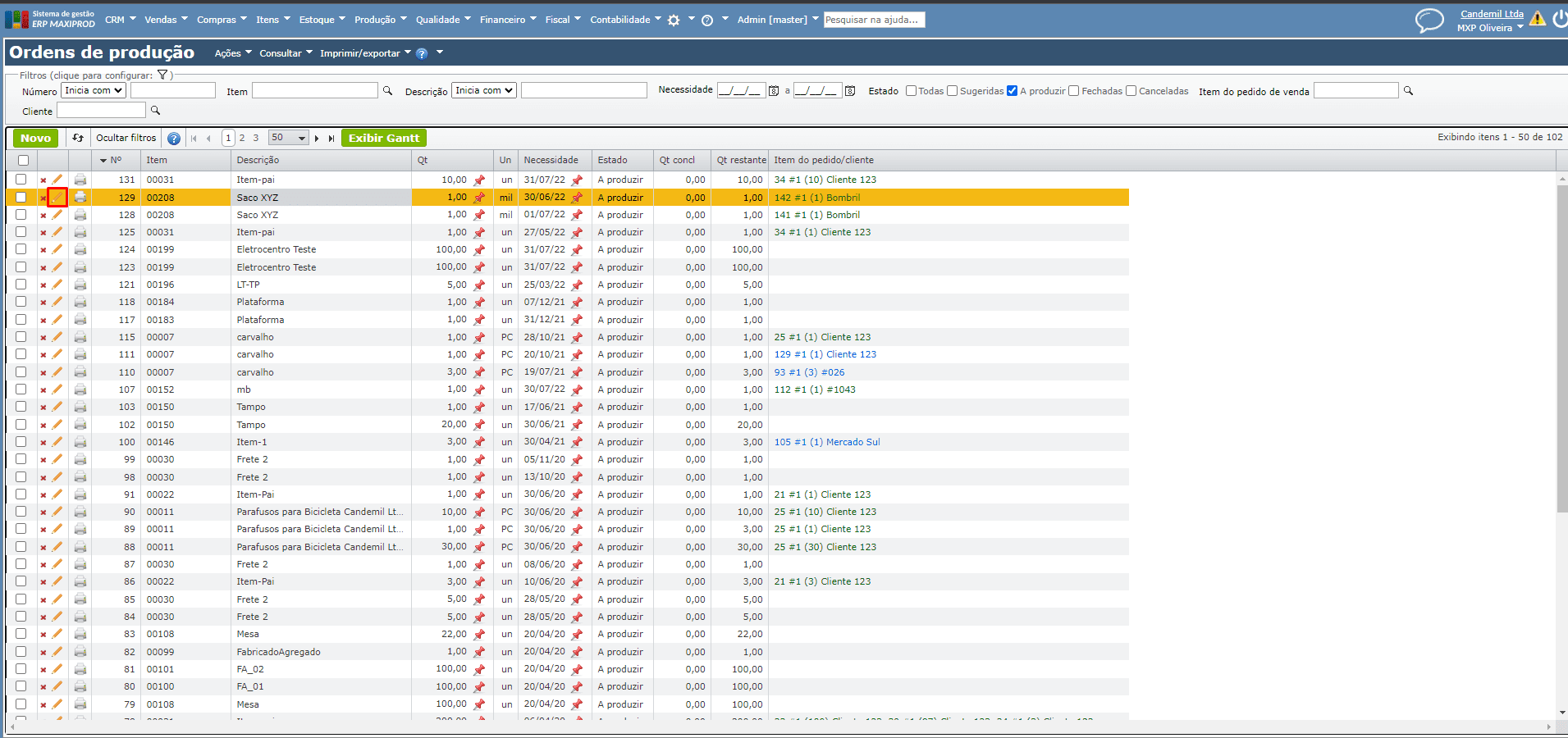Open the filter funnel configuration icon
Screen dimensions: 1568x738
click(x=162, y=75)
